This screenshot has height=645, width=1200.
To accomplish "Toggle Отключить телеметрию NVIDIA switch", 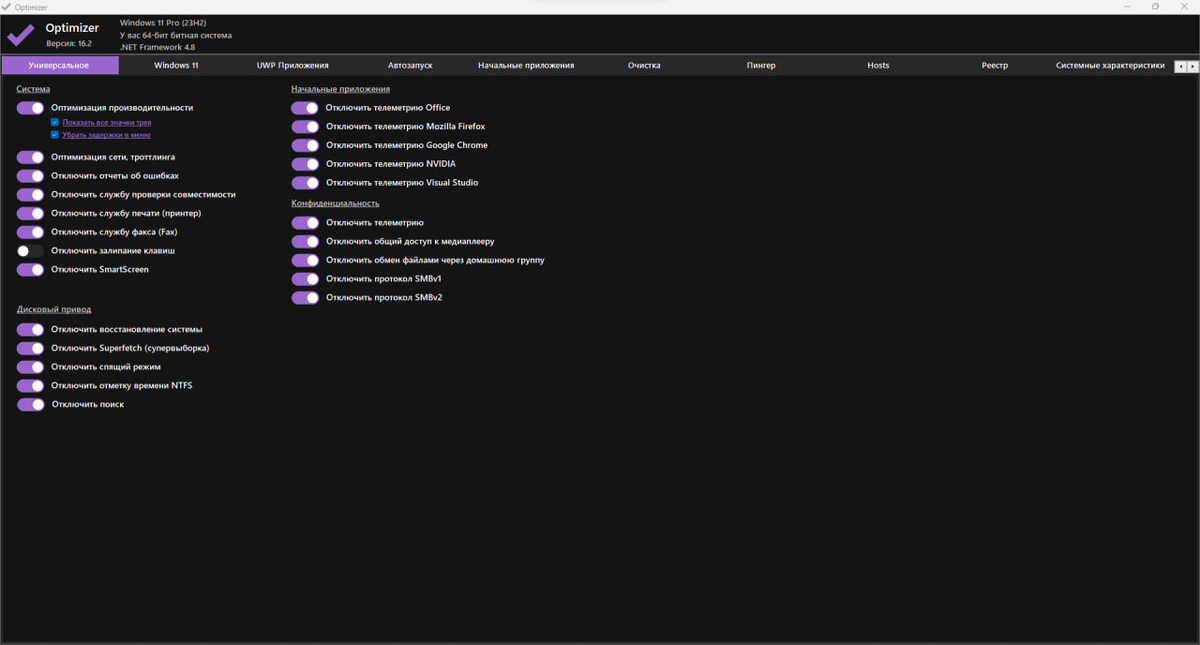I will point(305,164).
